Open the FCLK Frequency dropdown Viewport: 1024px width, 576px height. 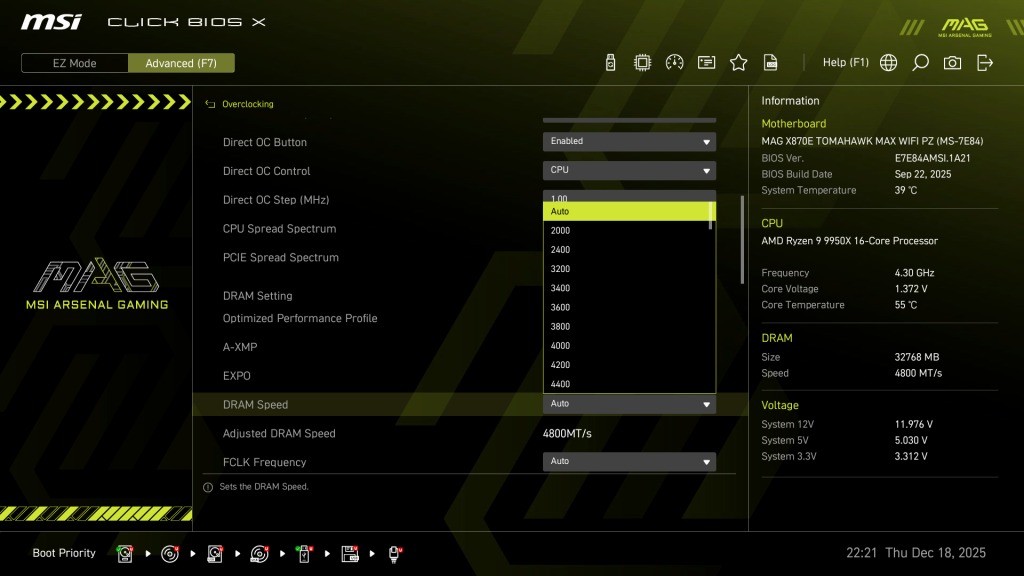(x=629, y=461)
